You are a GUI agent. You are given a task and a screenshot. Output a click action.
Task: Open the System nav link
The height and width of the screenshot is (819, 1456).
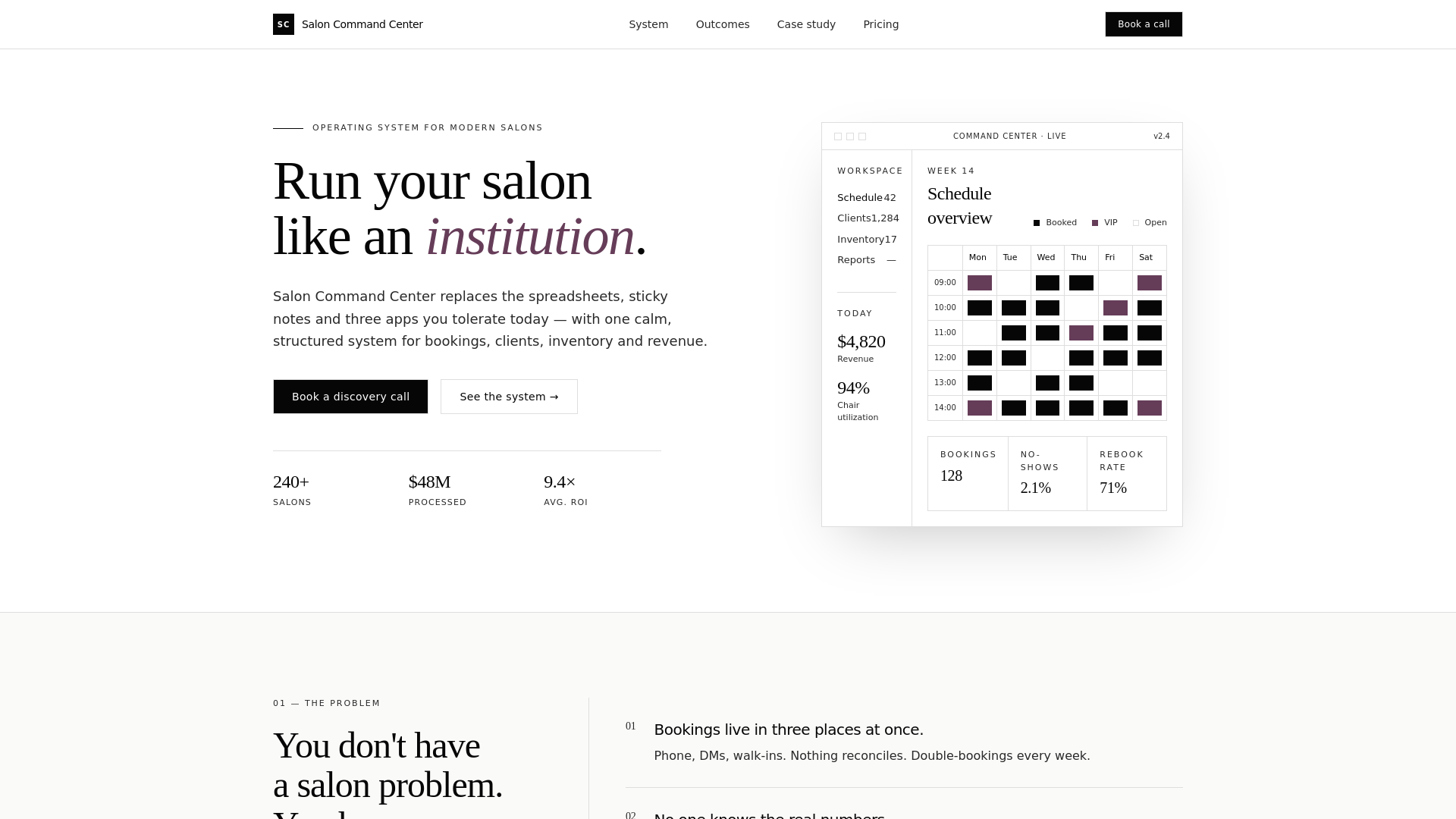(x=648, y=24)
